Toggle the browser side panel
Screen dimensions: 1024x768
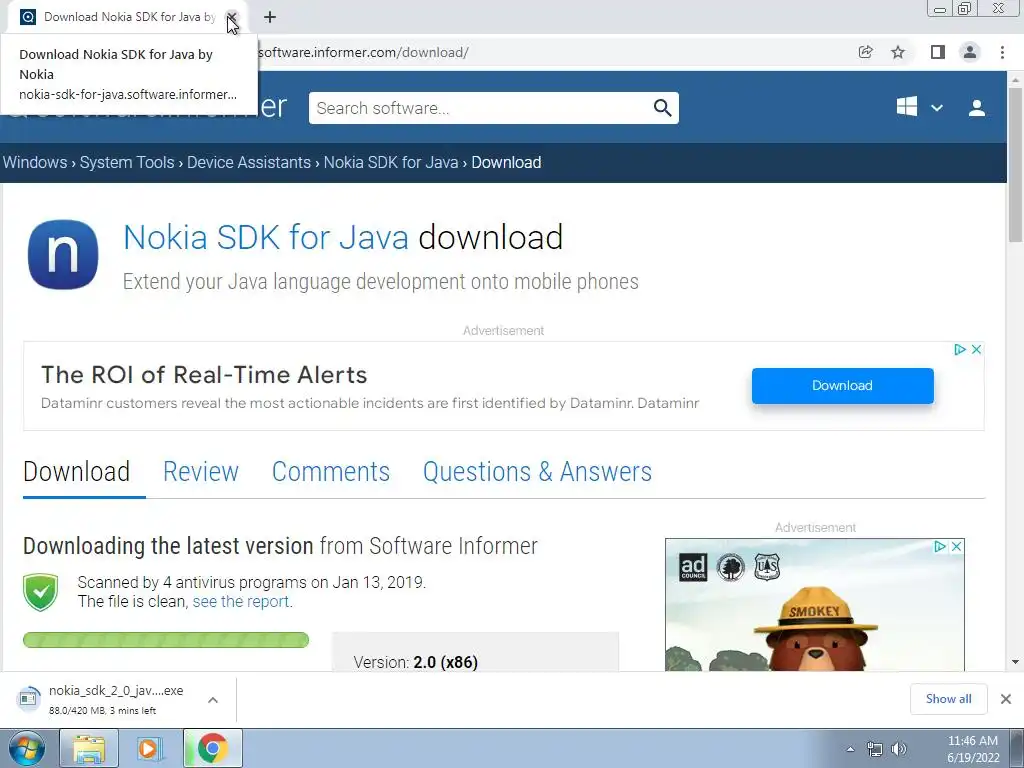click(x=938, y=52)
